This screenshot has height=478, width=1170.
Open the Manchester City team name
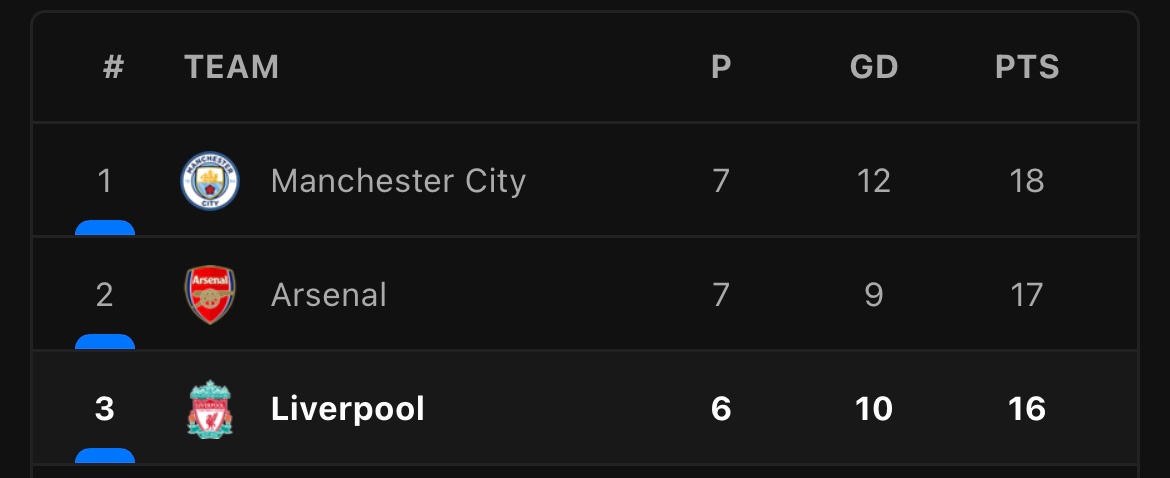398,181
